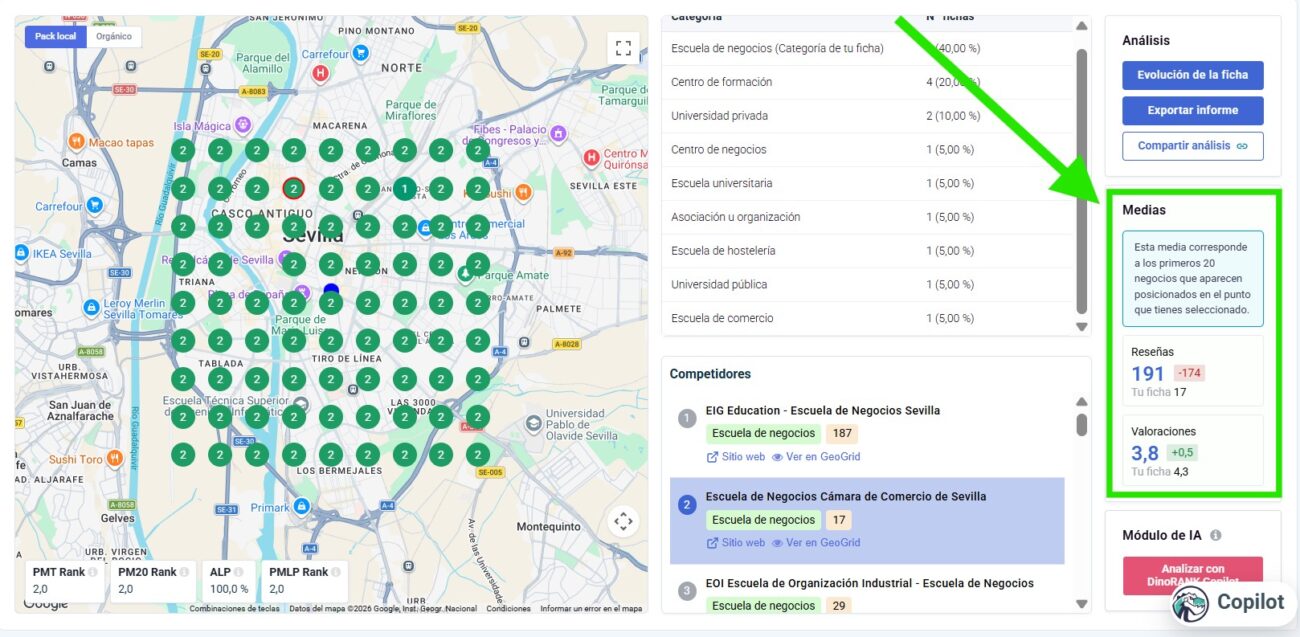Show info tooltip for PM20 Rank
This screenshot has width=1300, height=637.
click(x=182, y=572)
